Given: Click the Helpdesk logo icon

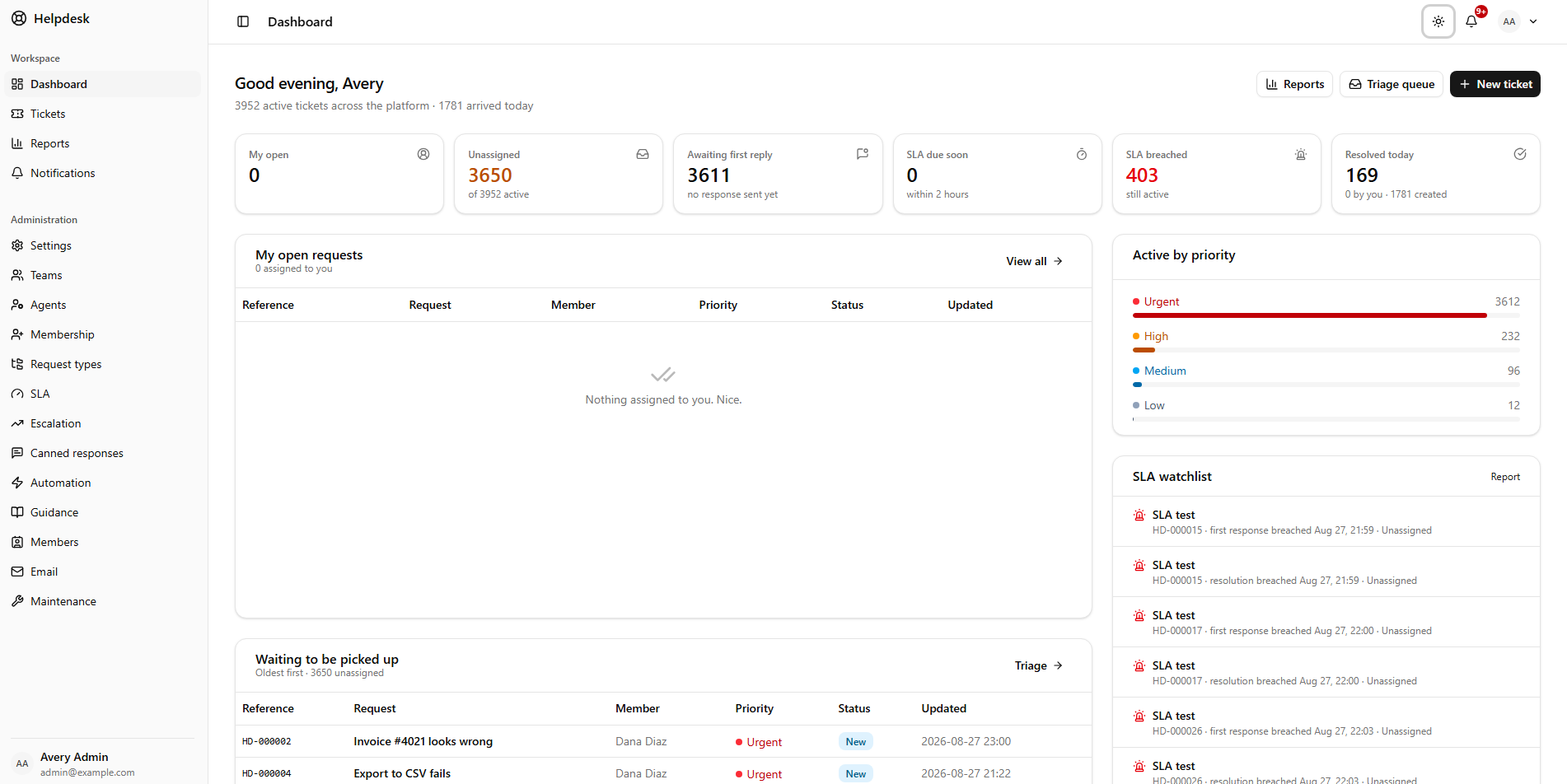Looking at the screenshot, I should [x=19, y=18].
